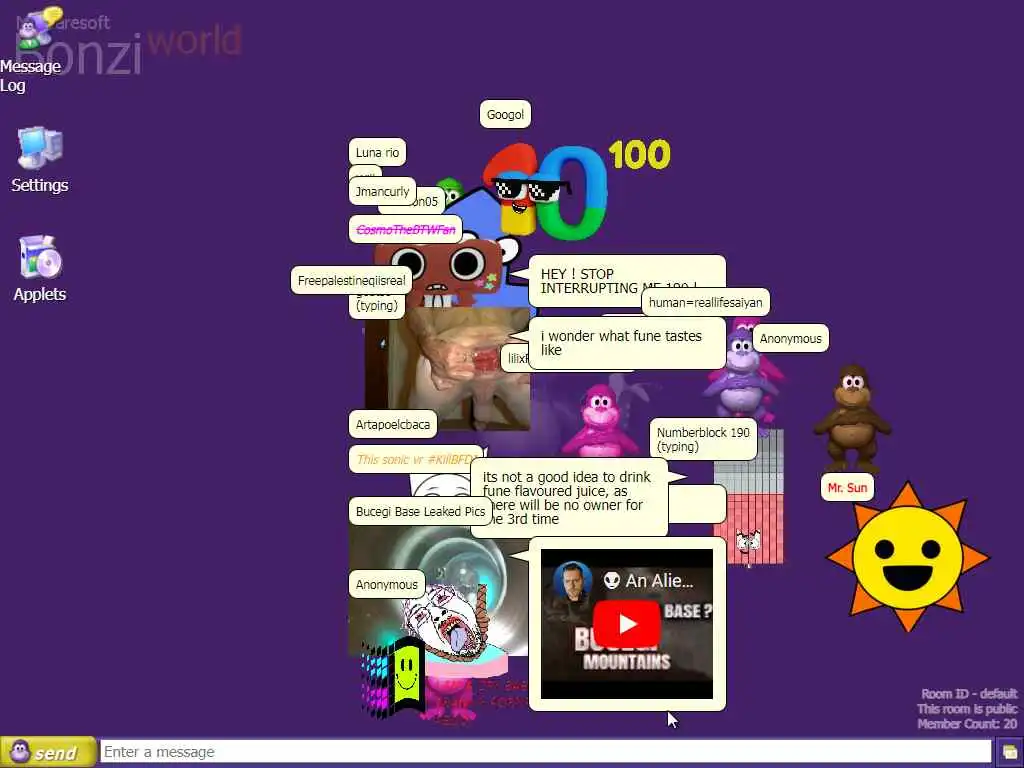Click the fune flavoured juice speech bubble
Viewport: 1024px width, 768px height.
tap(568, 498)
